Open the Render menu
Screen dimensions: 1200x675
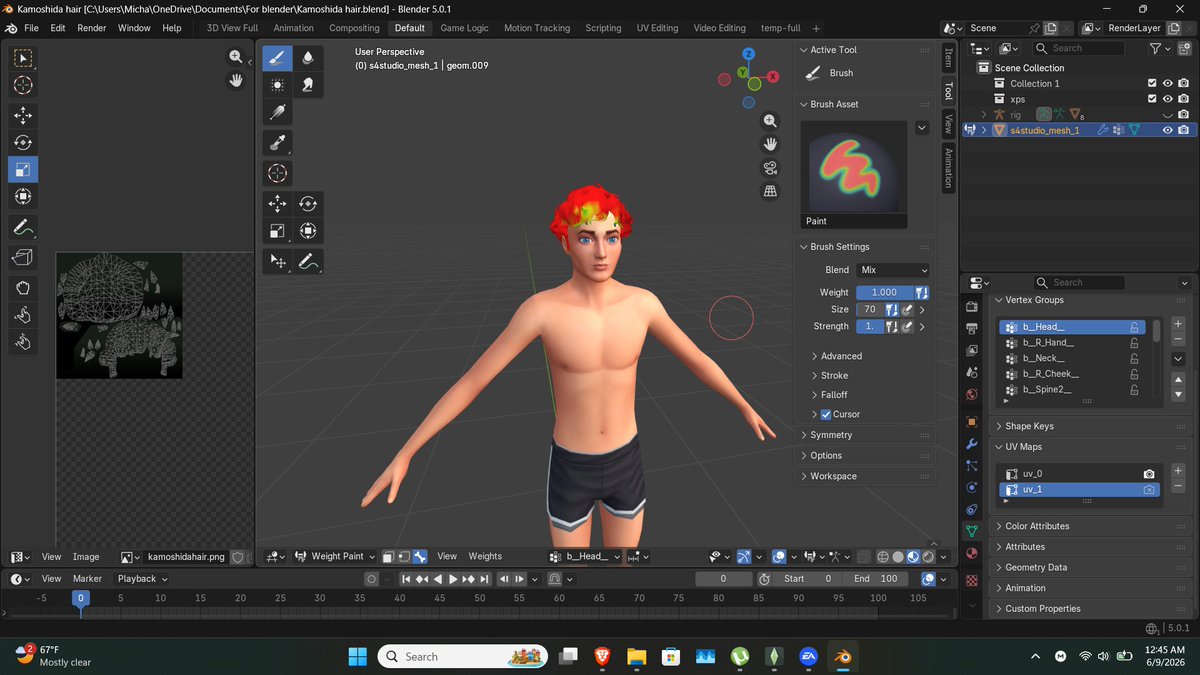tap(92, 28)
